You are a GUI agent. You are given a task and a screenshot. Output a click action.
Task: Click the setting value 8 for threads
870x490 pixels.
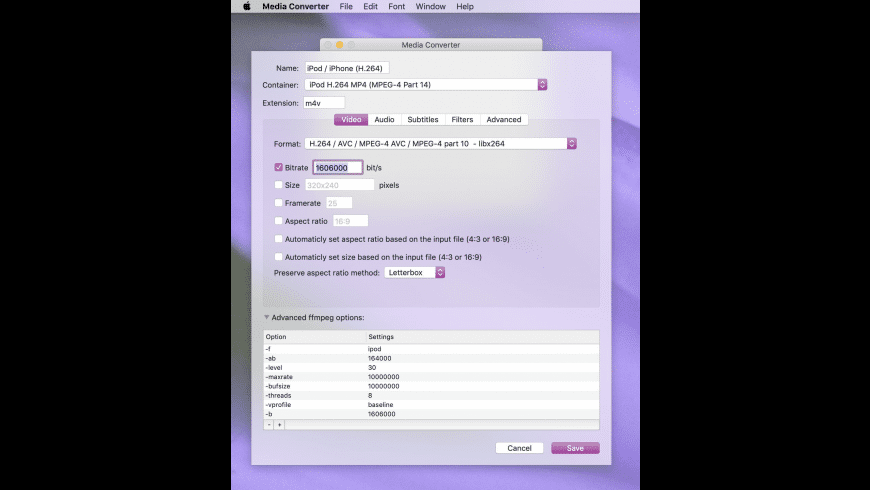coord(370,395)
